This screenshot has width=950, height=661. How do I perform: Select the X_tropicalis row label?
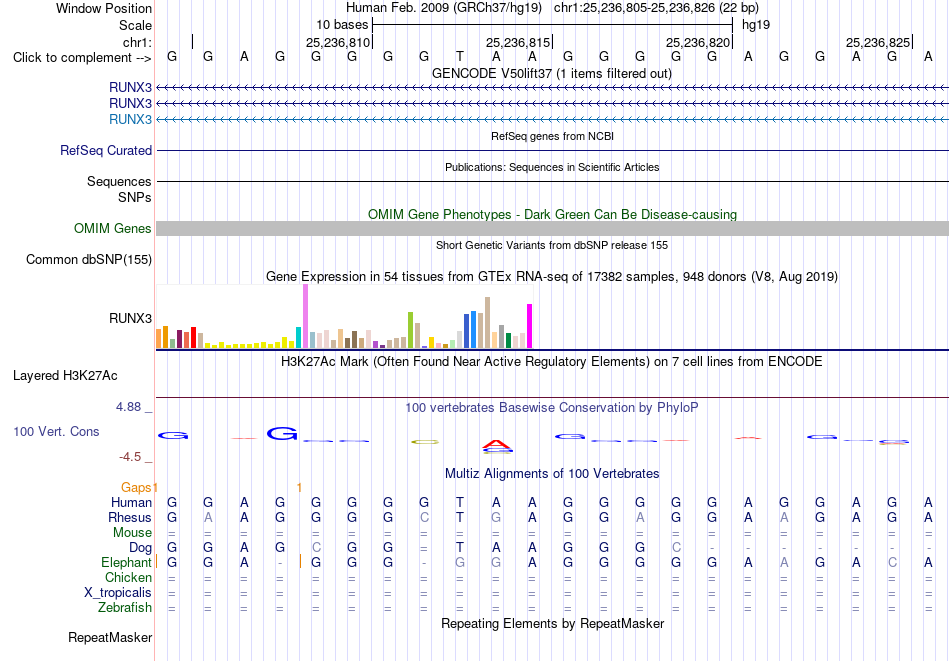point(118,593)
